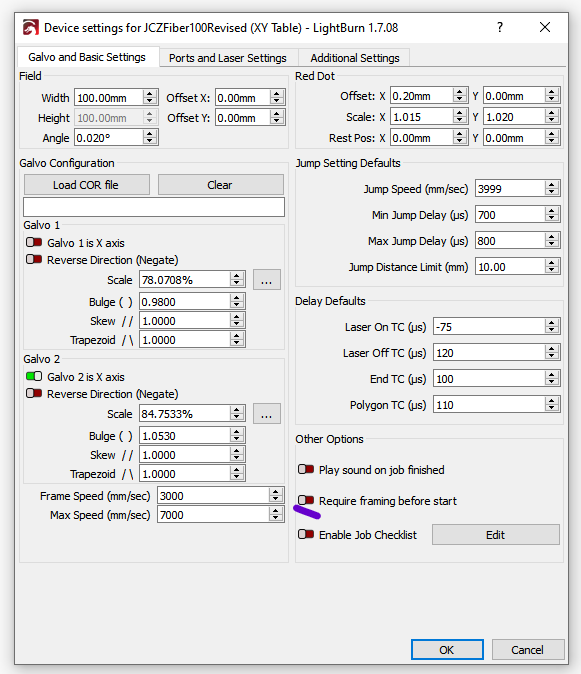
Task: Adjust Jump Speed spinner arrows
Action: click(x=552, y=189)
